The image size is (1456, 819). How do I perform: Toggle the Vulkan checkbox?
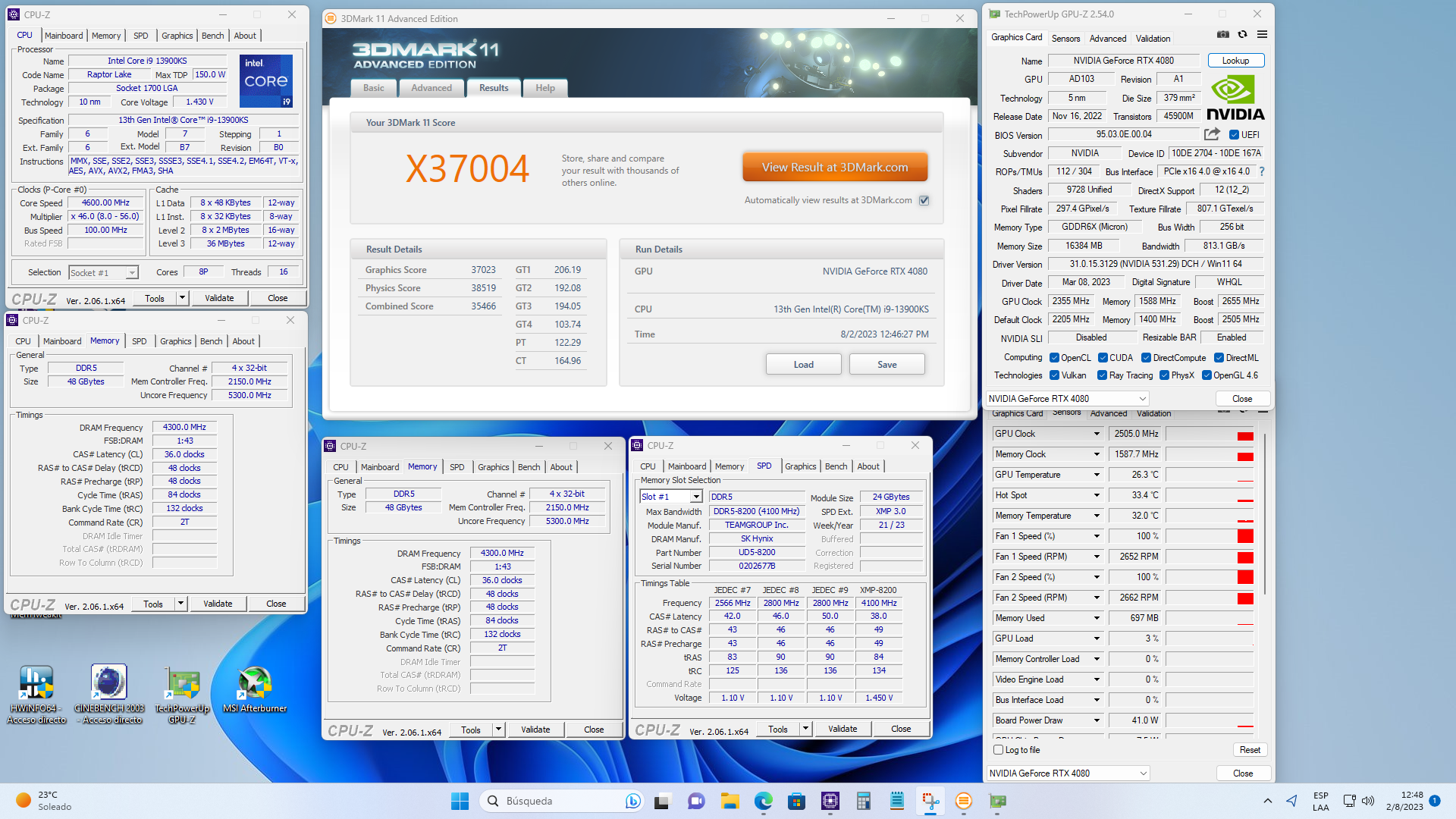click(1054, 375)
